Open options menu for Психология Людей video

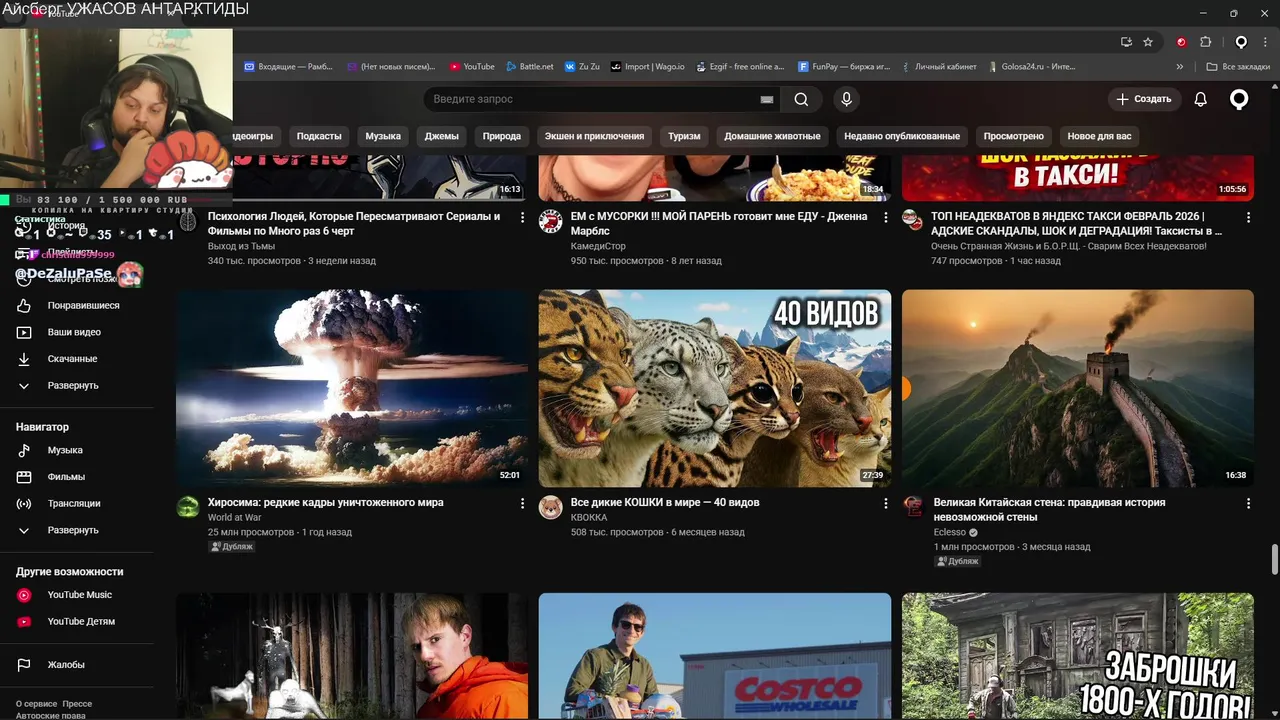point(522,217)
